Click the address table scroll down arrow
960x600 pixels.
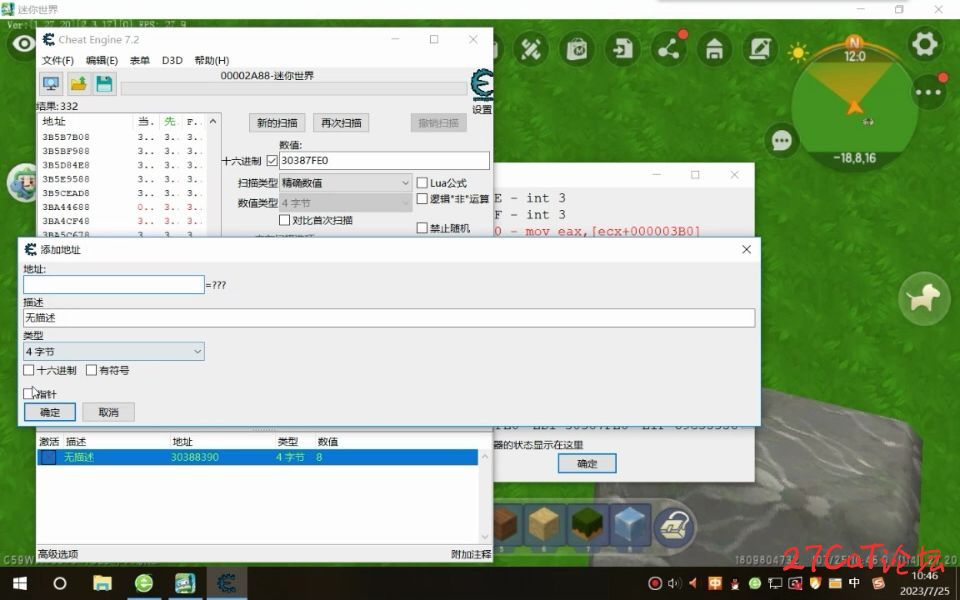click(485, 537)
